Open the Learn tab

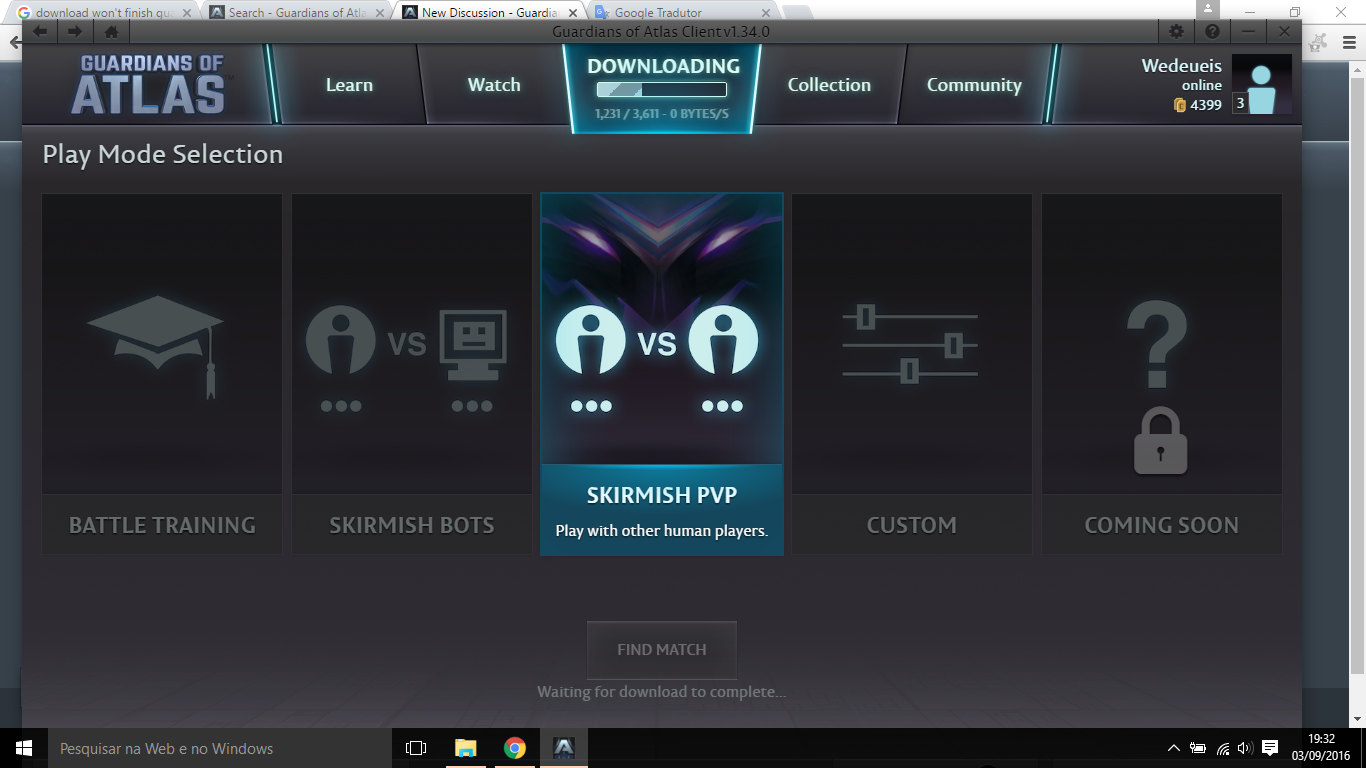point(349,85)
